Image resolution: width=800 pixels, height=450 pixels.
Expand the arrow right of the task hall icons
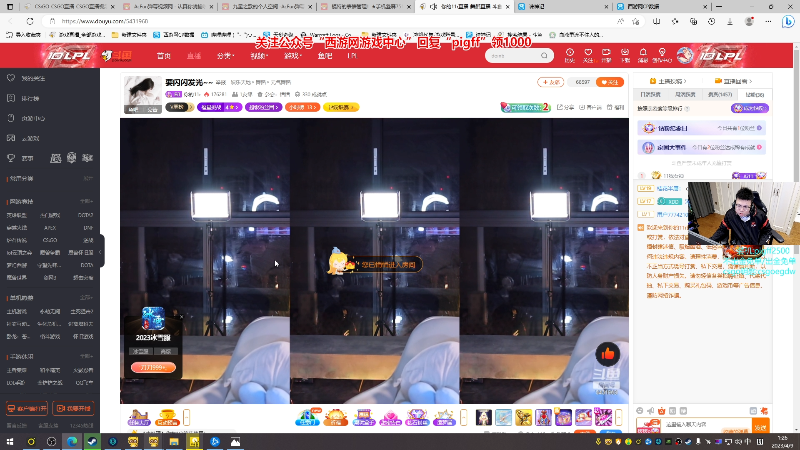[186, 417]
